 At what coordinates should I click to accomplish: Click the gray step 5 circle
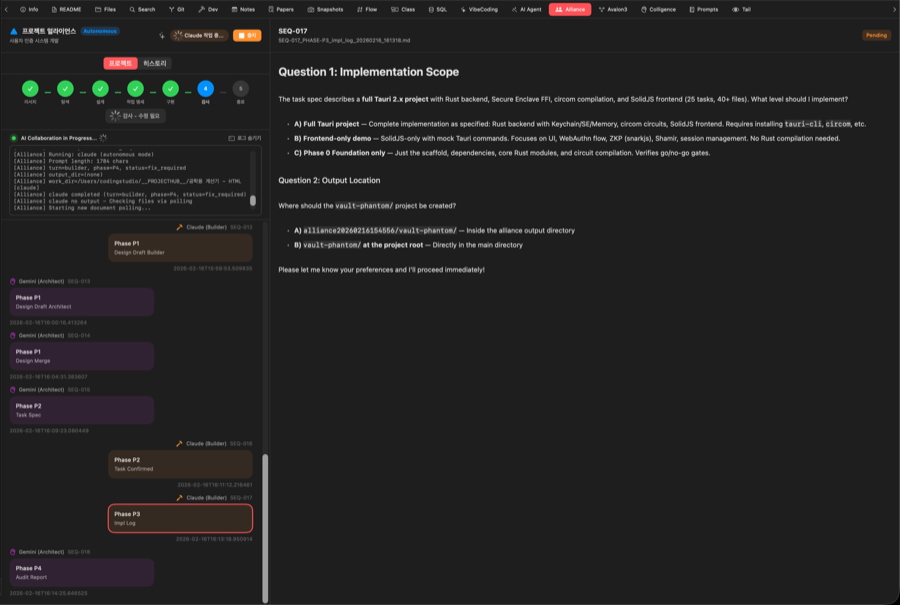point(240,89)
